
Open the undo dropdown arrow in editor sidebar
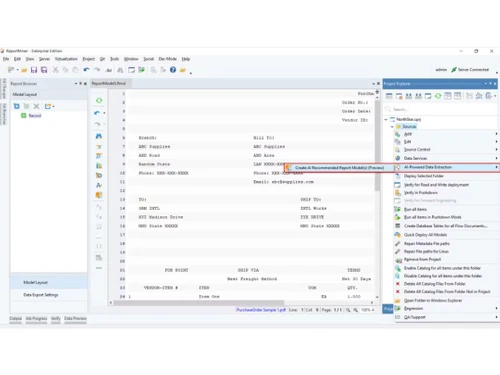(x=104, y=113)
